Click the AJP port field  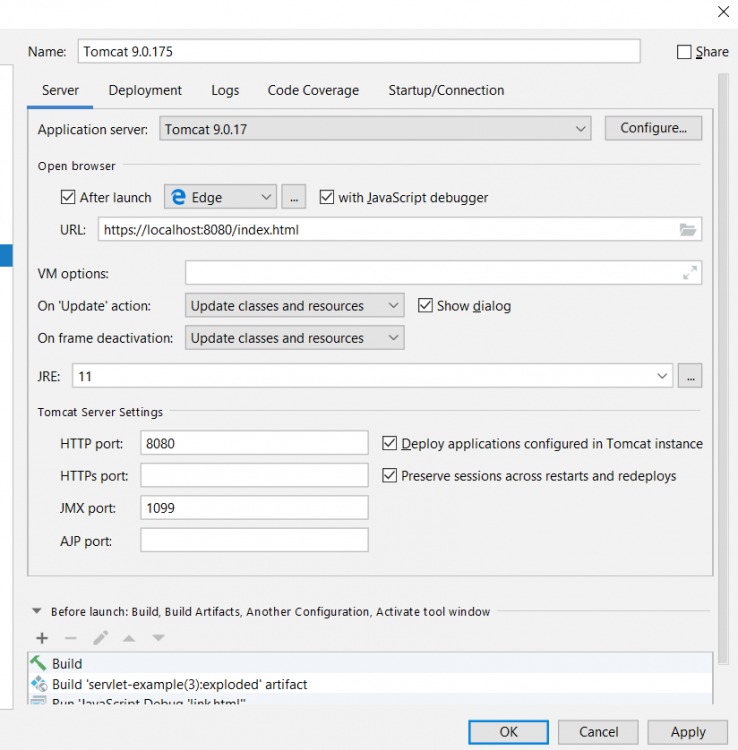click(254, 540)
